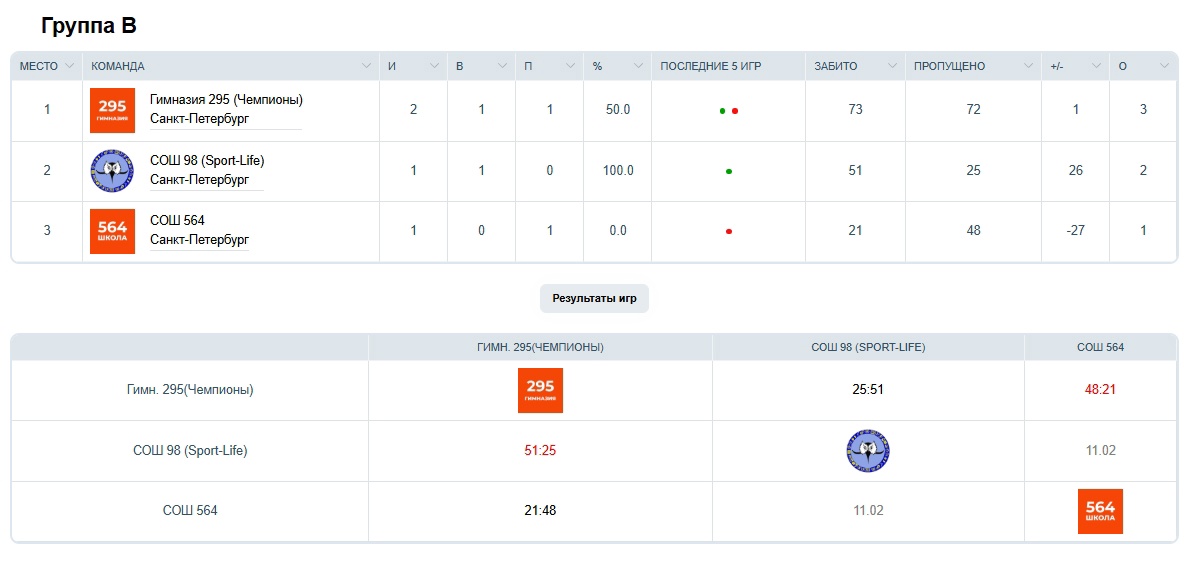The width and height of the screenshot is (1190, 574).
Task: Click the Результаты игр button
Action: 594,298
